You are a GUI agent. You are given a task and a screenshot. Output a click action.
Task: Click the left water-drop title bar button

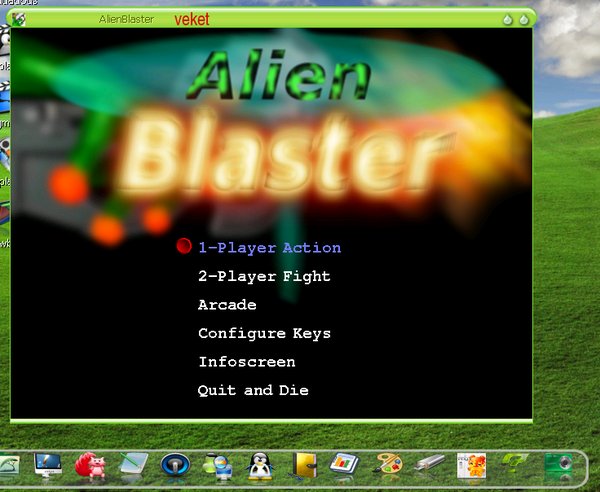click(507, 20)
